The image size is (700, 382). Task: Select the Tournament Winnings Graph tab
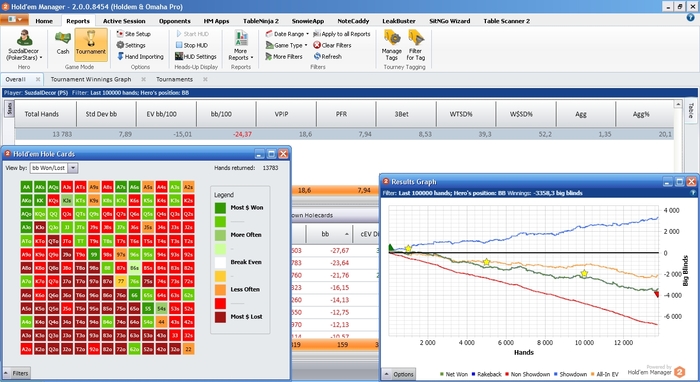pos(91,79)
